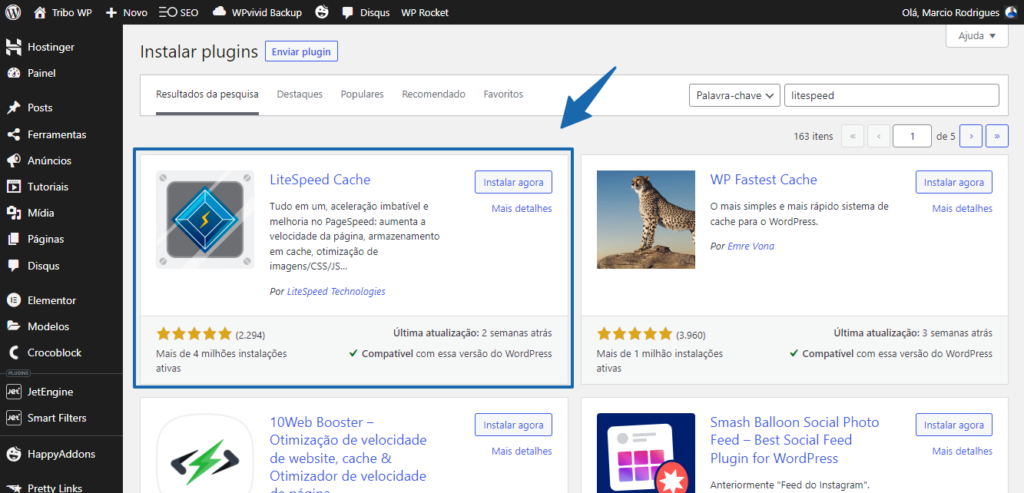1024x493 pixels.
Task: Open the Painel dashboard icon
Action: [14, 73]
